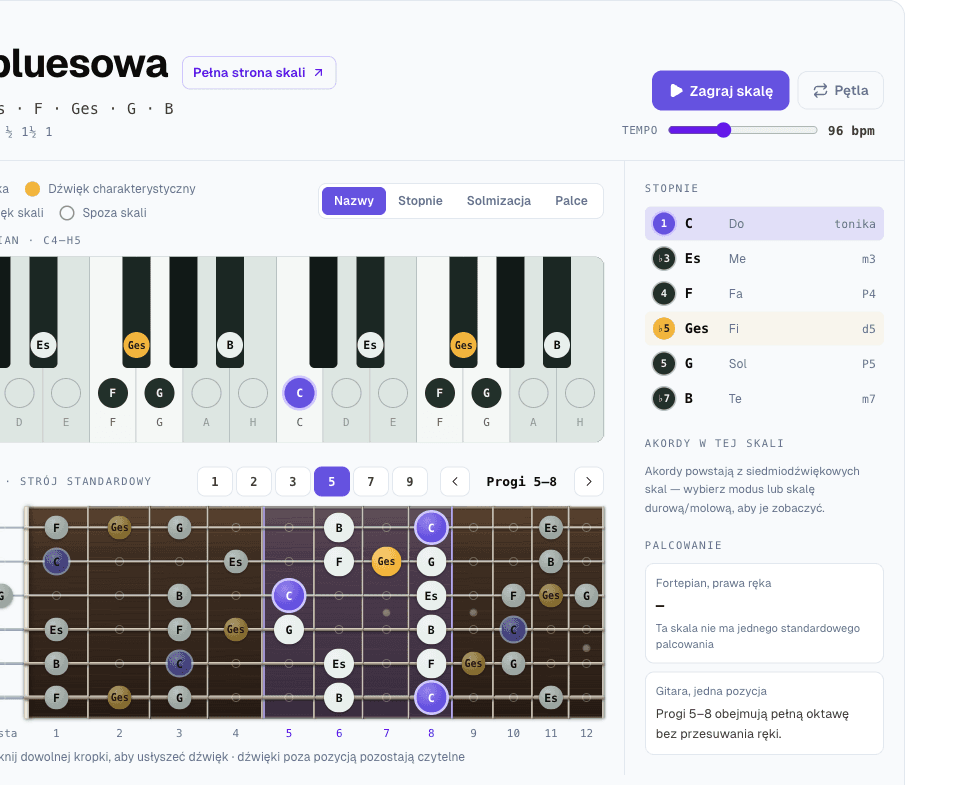
Task: Select degree row F Fa P4
Action: pyautogui.click(x=764, y=293)
